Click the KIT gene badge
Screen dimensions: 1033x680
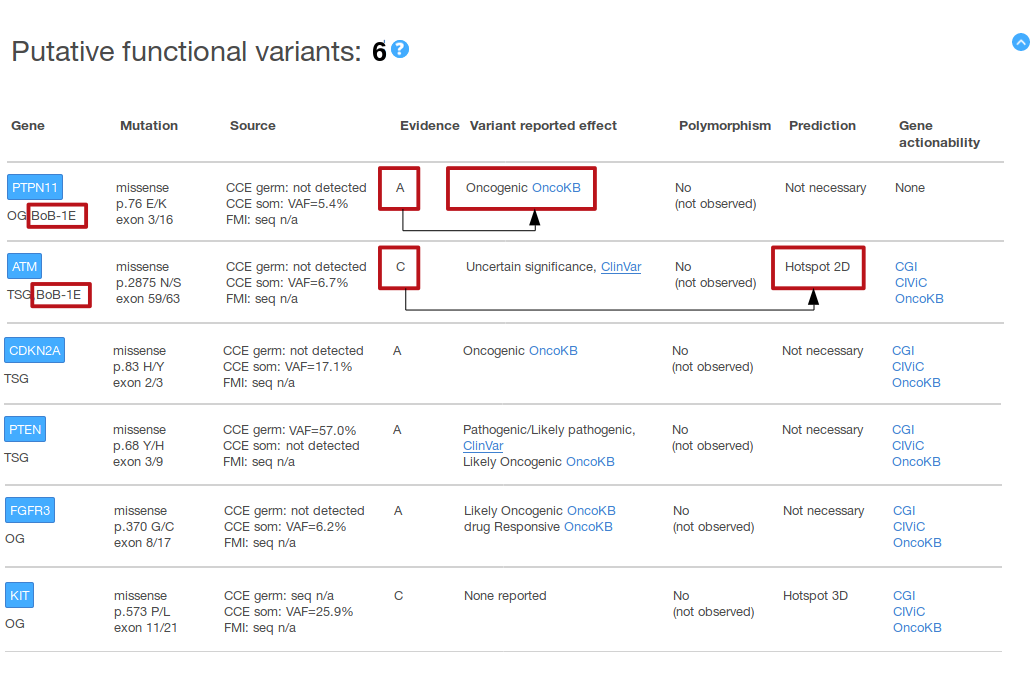tap(20, 595)
